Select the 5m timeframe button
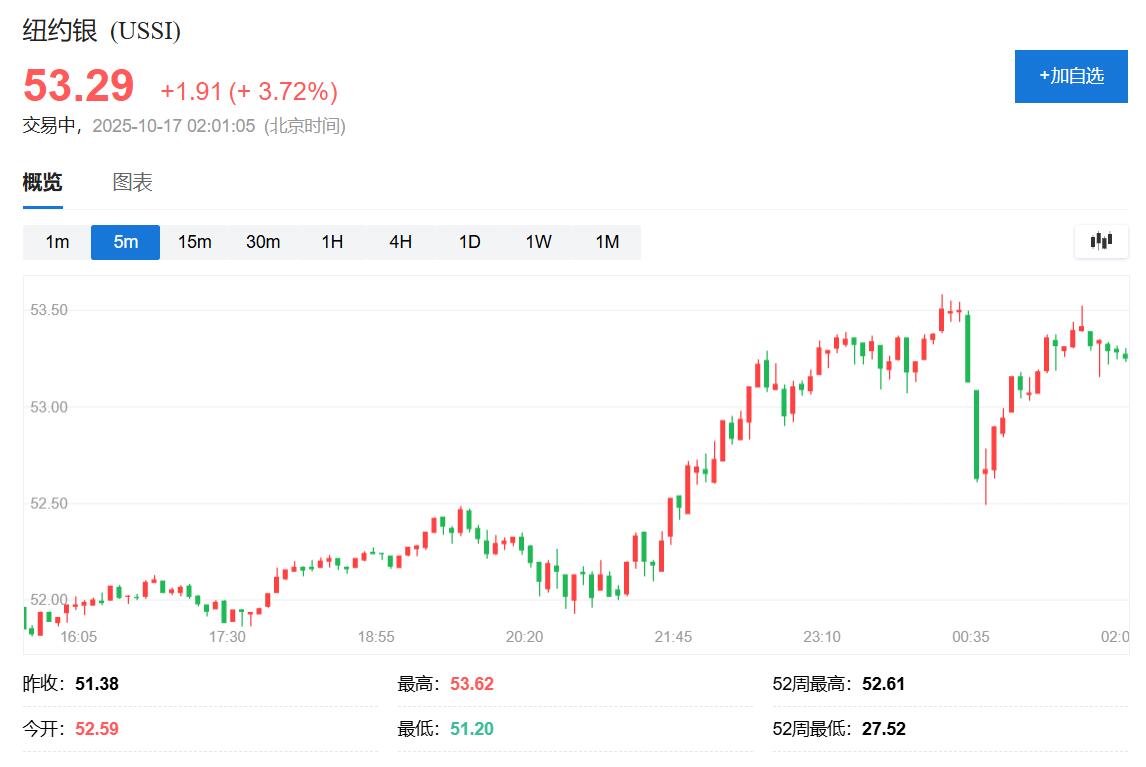 125,242
